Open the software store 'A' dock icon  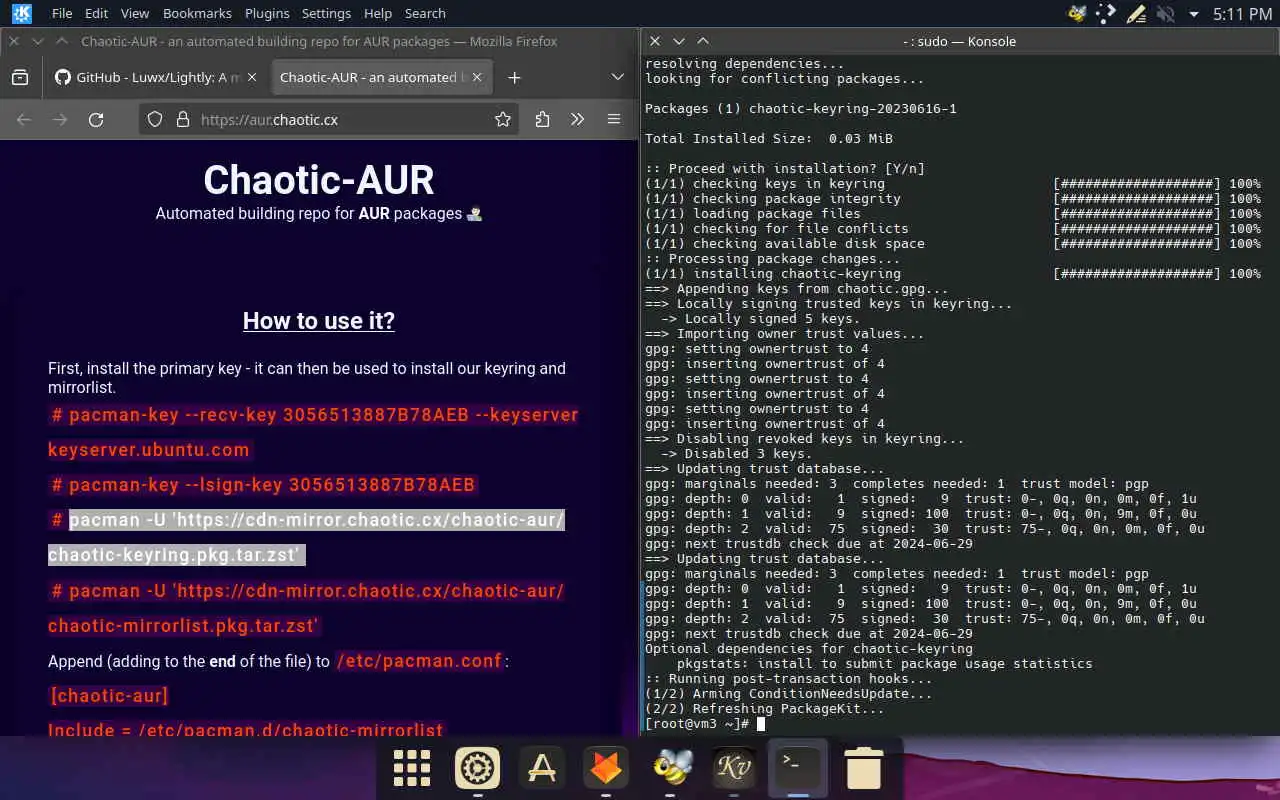click(542, 768)
